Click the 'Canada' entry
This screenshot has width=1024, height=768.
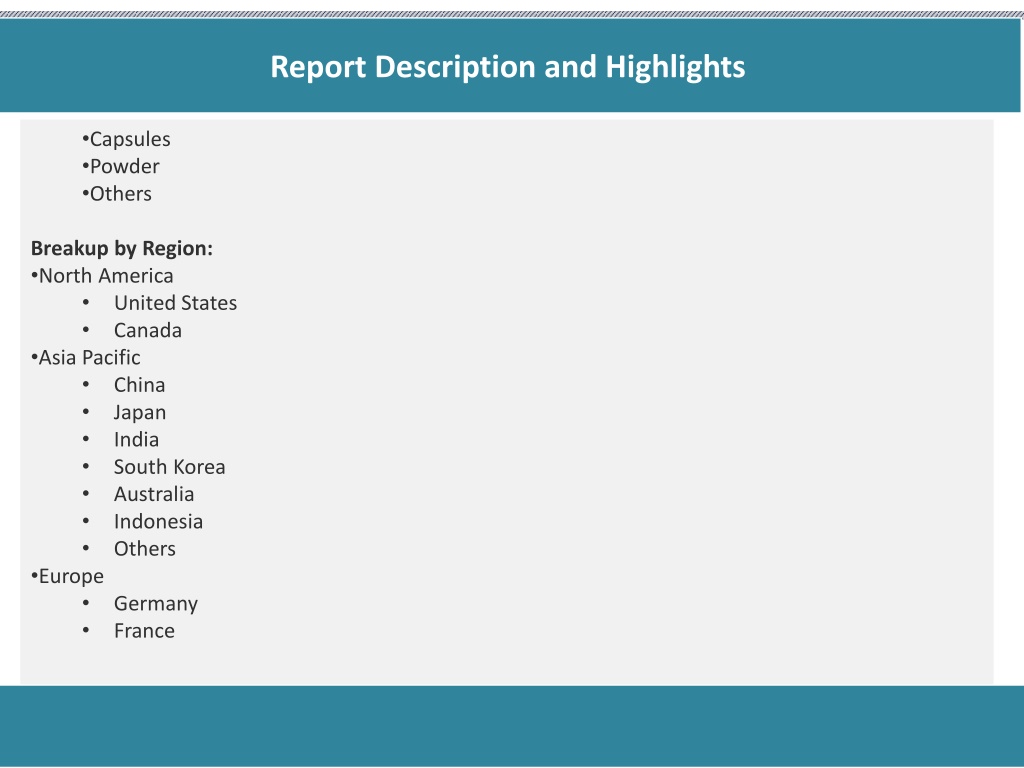[x=148, y=330]
